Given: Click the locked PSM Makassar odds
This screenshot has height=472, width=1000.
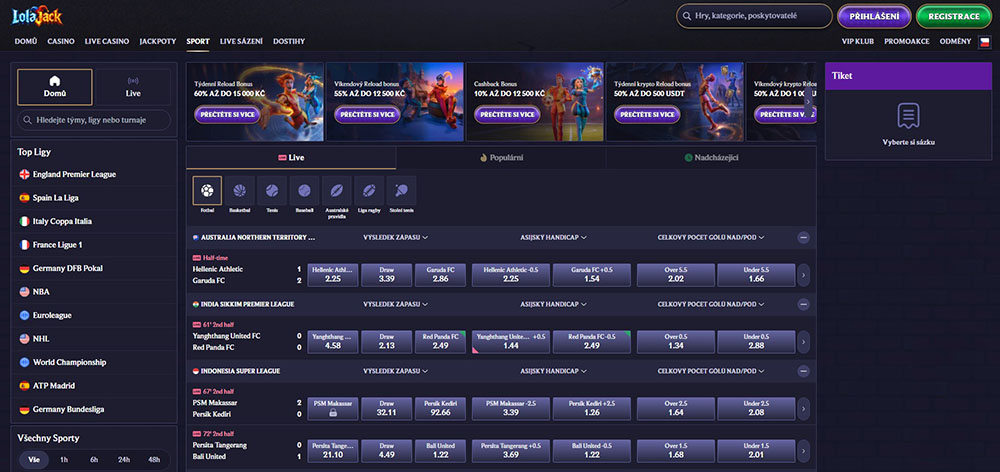Looking at the screenshot, I should pyautogui.click(x=333, y=408).
